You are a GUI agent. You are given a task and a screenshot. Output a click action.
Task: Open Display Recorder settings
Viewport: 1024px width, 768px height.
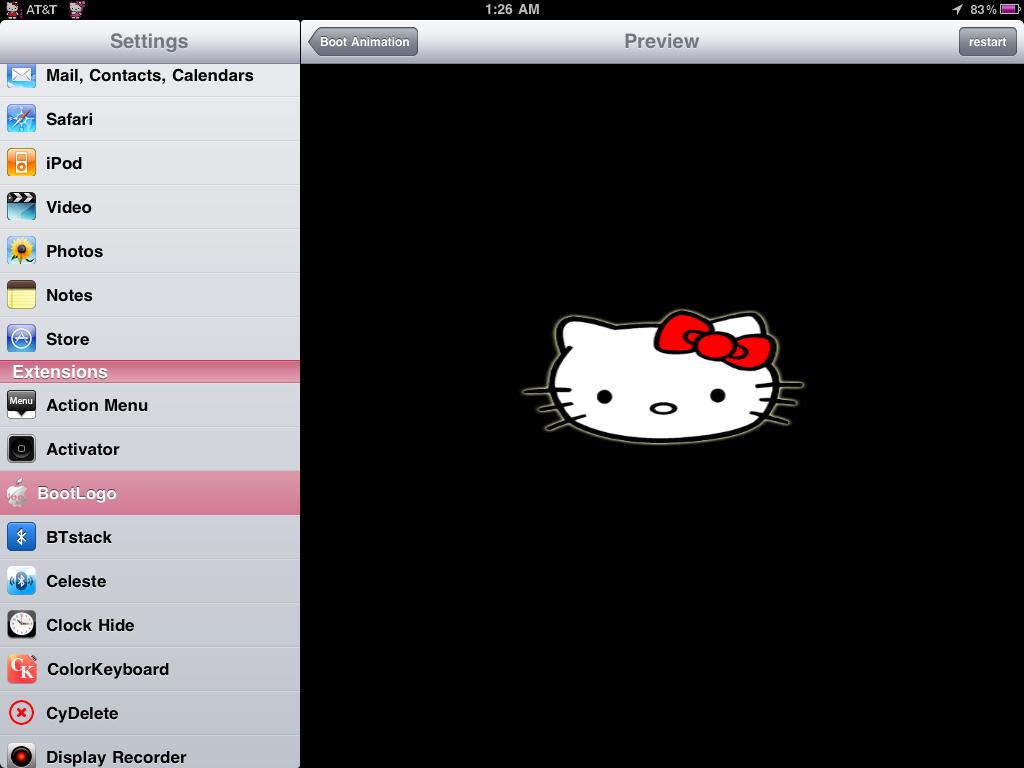(150, 752)
